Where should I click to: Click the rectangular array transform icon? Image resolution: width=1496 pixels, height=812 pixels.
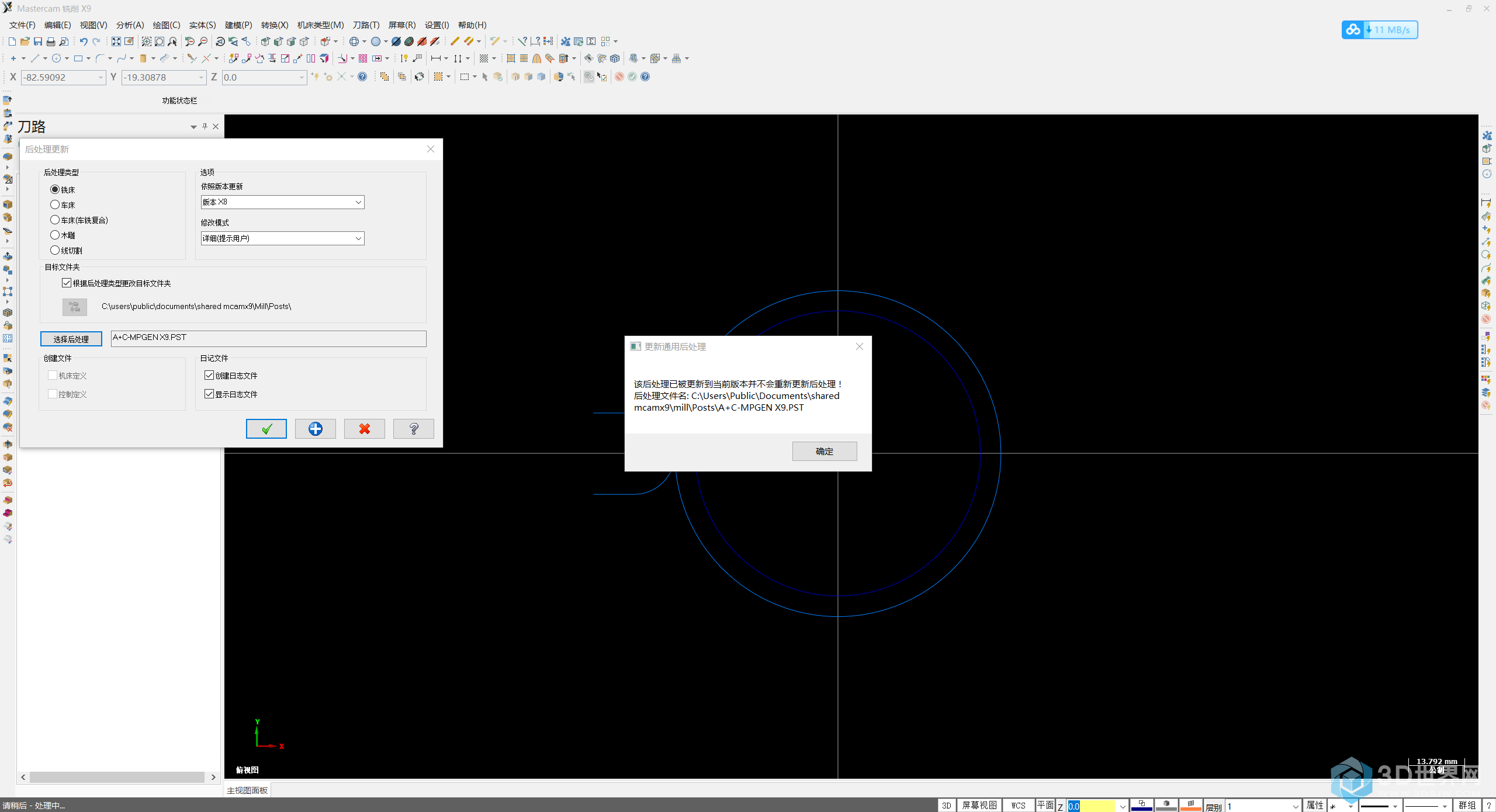(x=363, y=58)
